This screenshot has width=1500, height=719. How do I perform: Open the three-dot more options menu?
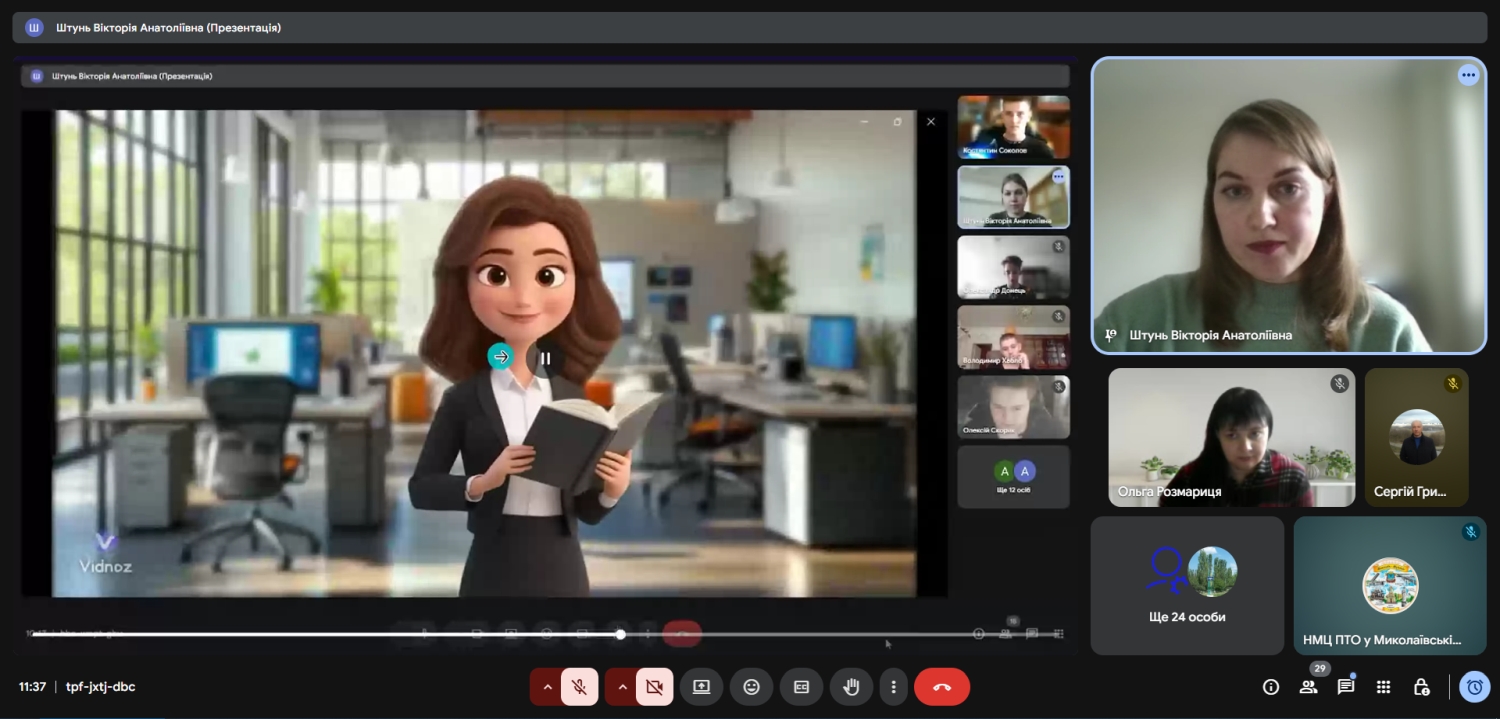(893, 687)
